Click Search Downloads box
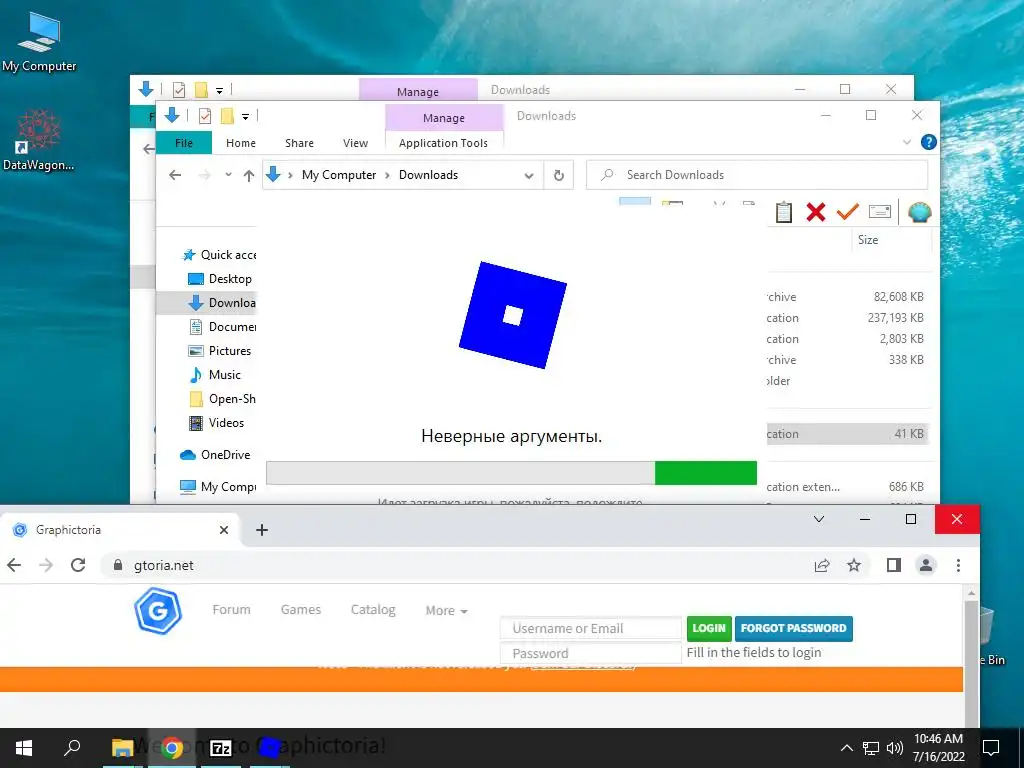The width and height of the screenshot is (1024, 768). pyautogui.click(x=757, y=175)
